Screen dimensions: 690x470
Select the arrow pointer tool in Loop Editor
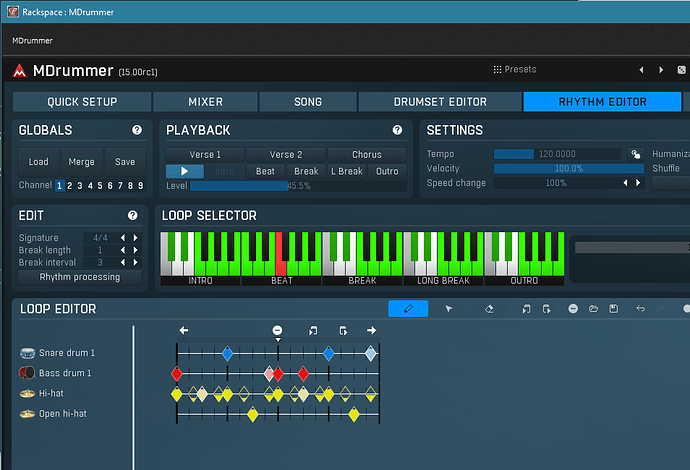pyautogui.click(x=448, y=308)
